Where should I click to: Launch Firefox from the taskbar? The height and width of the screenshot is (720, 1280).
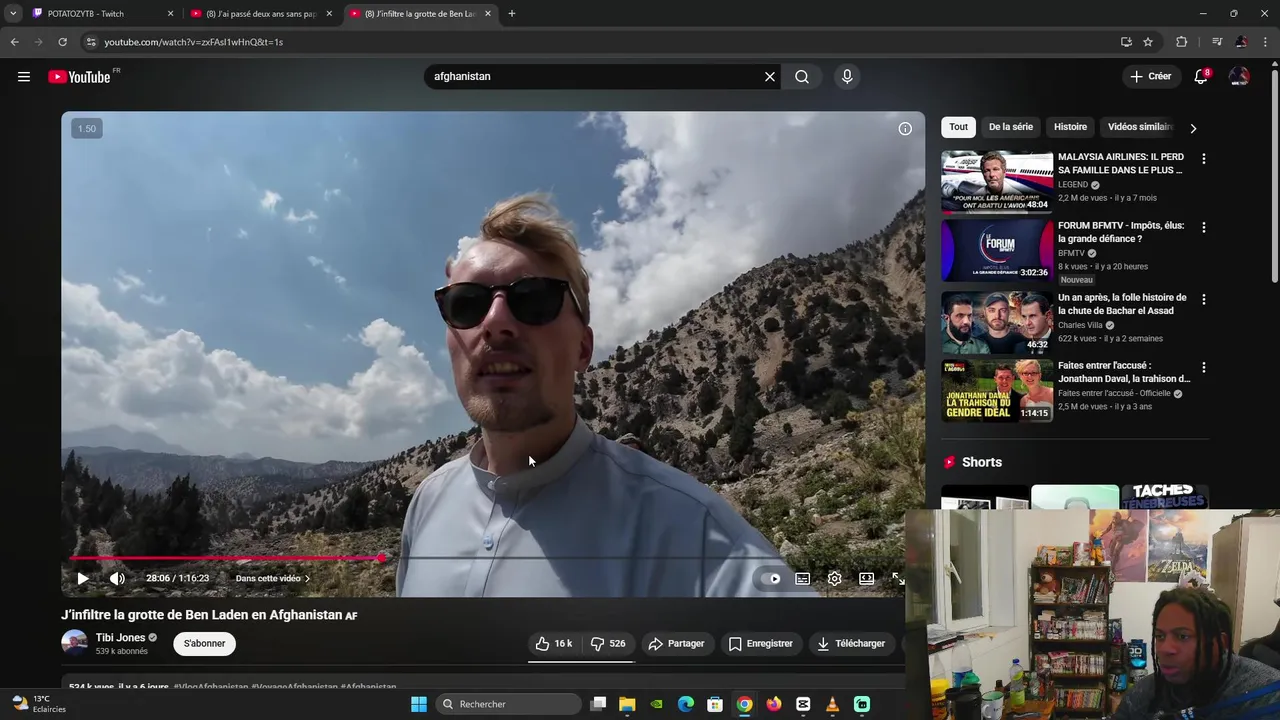pos(774,704)
